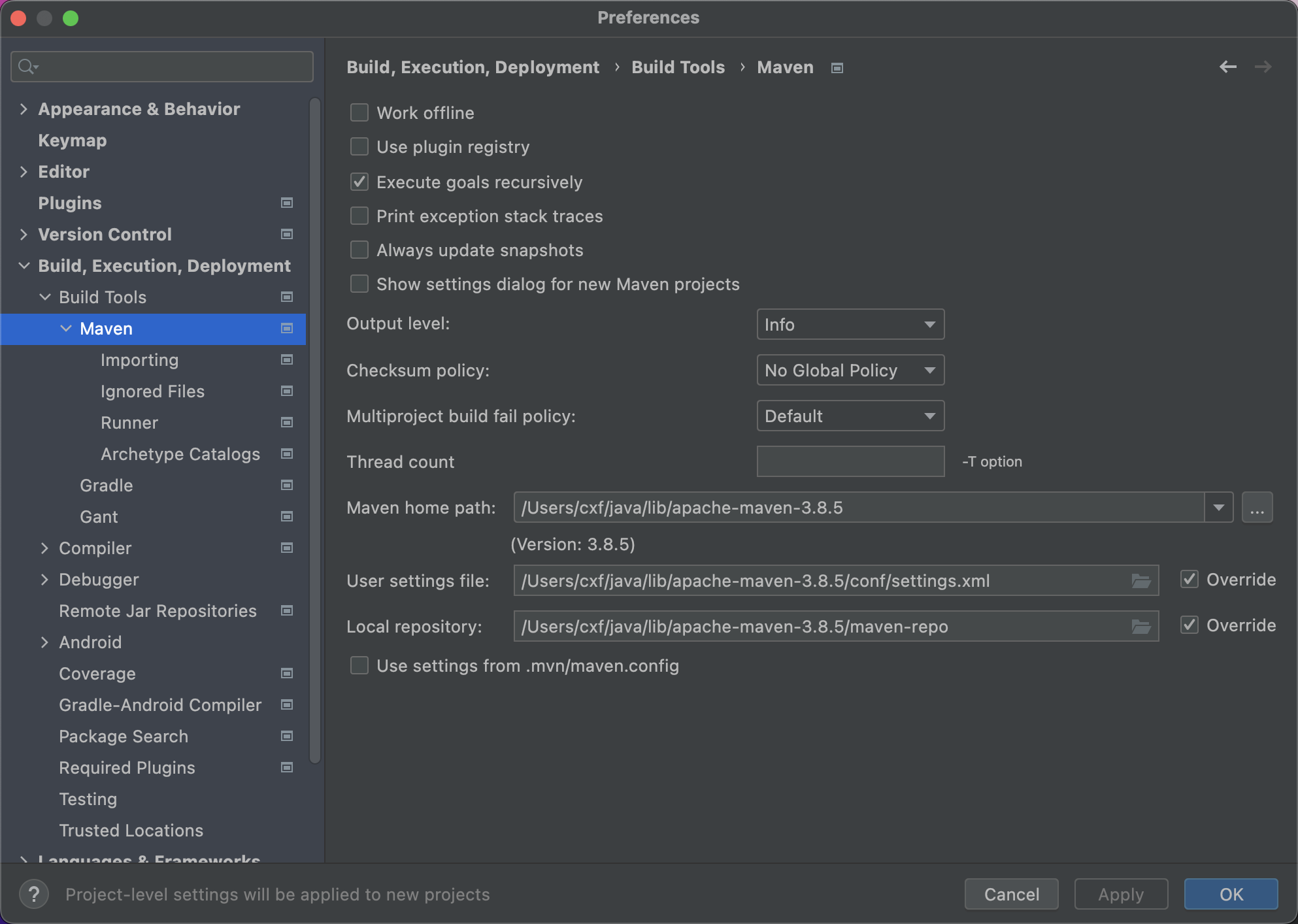Click project-level icon next to Archetype Catalogs
1298x924 pixels.
[x=286, y=454]
